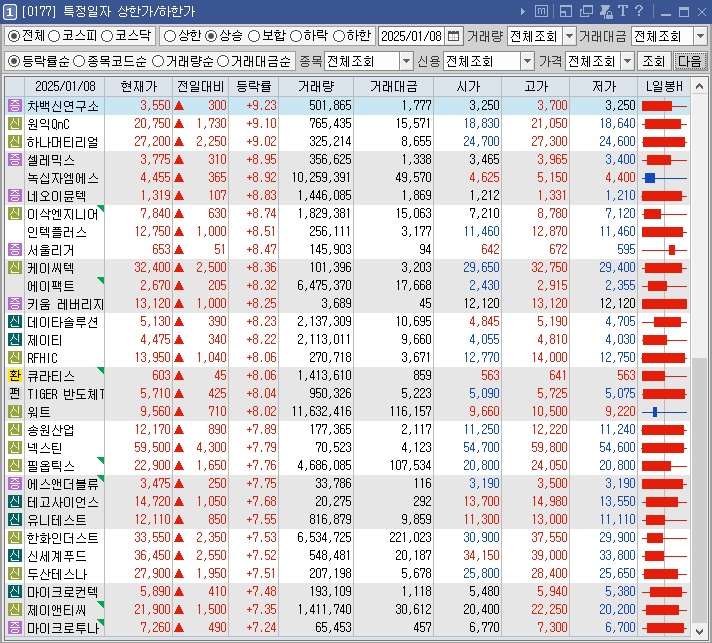Click the scrollbar down arrow
The height and width of the screenshot is (643, 712).
click(x=699, y=631)
